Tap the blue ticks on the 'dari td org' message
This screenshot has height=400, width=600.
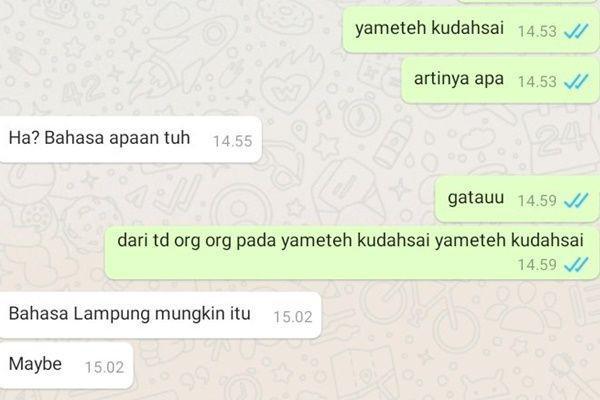pyautogui.click(x=576, y=264)
